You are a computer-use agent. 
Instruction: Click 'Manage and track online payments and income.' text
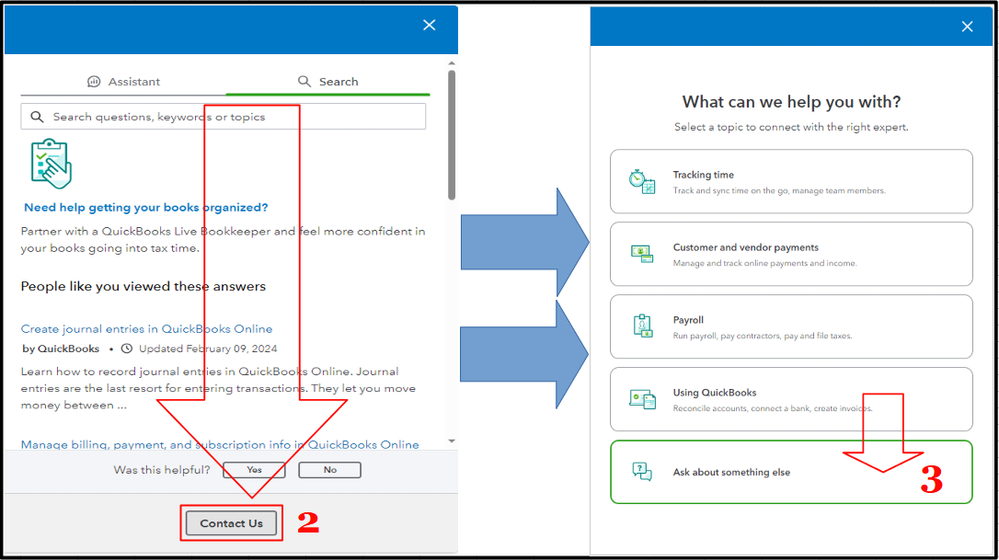pos(765,263)
